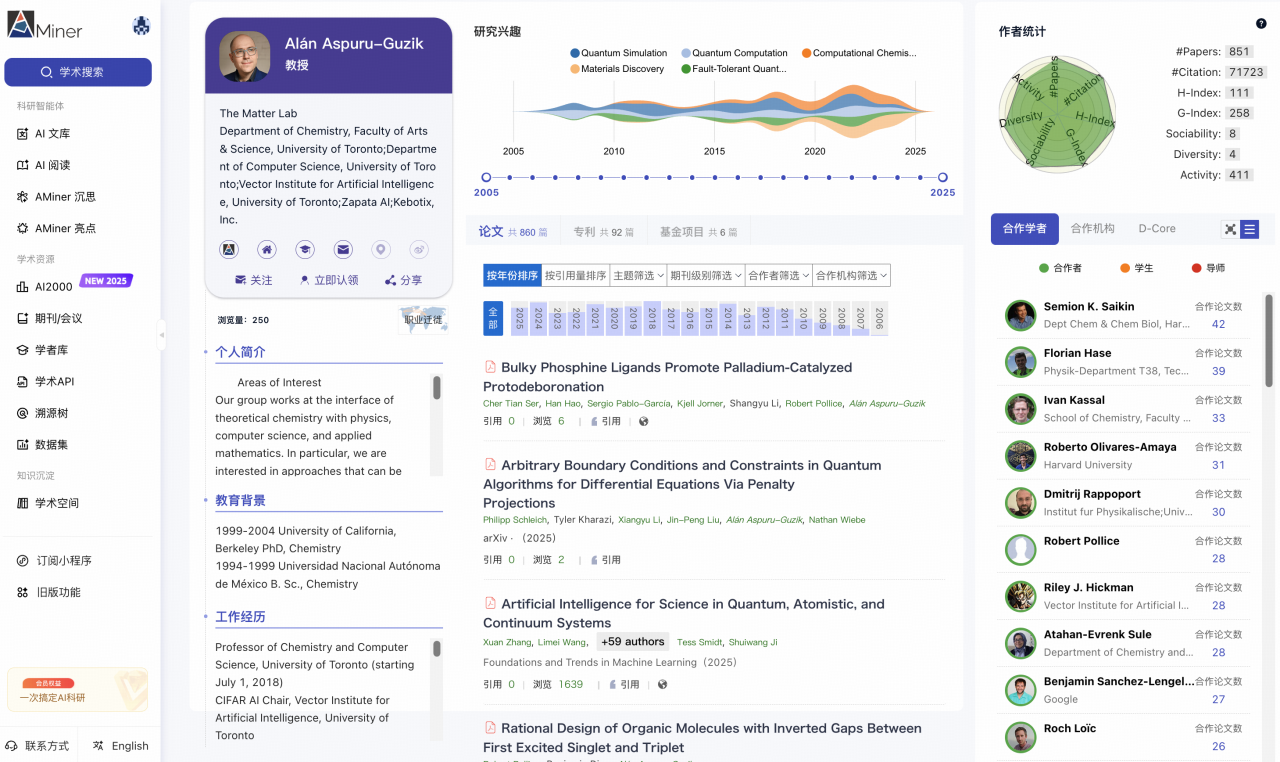Viewport: 1280px width, 762px height.
Task: Switch to the 合作学者 tab
Action: (x=1024, y=229)
